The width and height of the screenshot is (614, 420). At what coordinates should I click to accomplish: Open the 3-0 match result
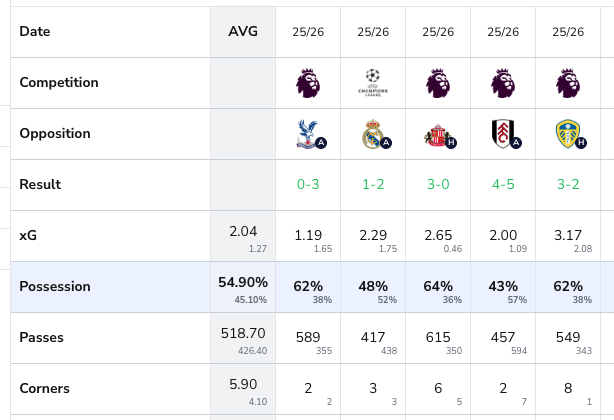point(438,185)
